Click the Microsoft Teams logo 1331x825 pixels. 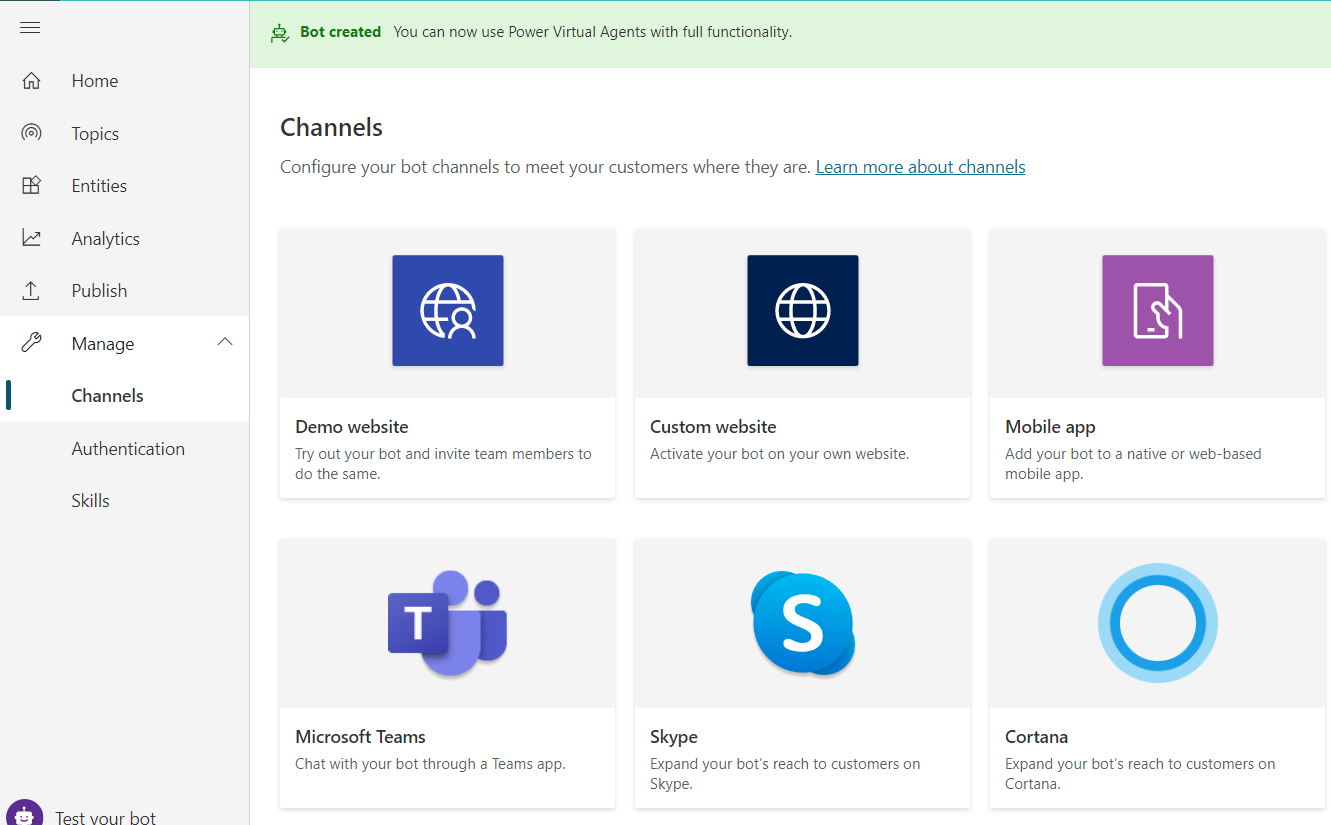pos(448,623)
